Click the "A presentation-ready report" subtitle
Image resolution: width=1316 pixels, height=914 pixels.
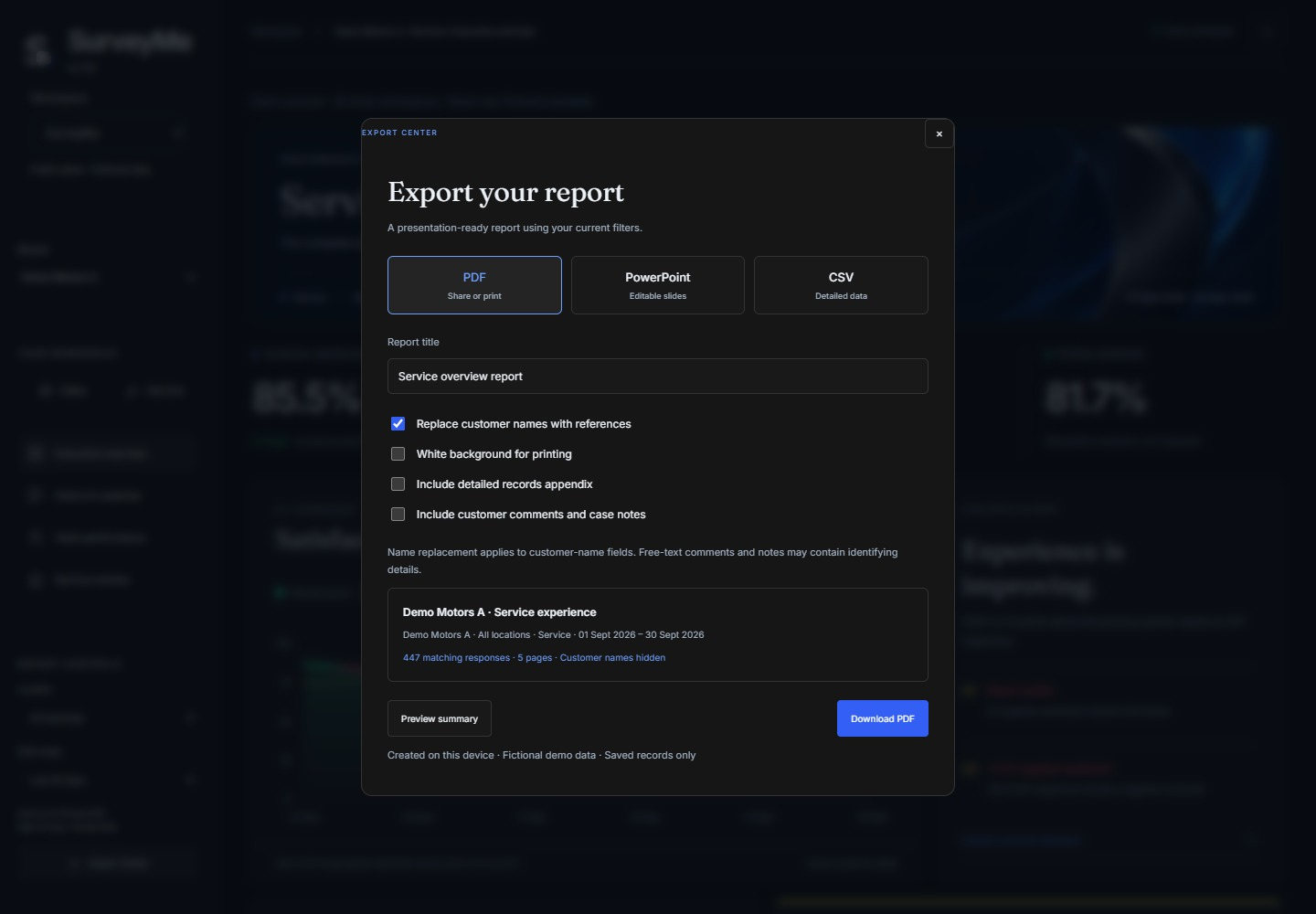click(x=515, y=228)
